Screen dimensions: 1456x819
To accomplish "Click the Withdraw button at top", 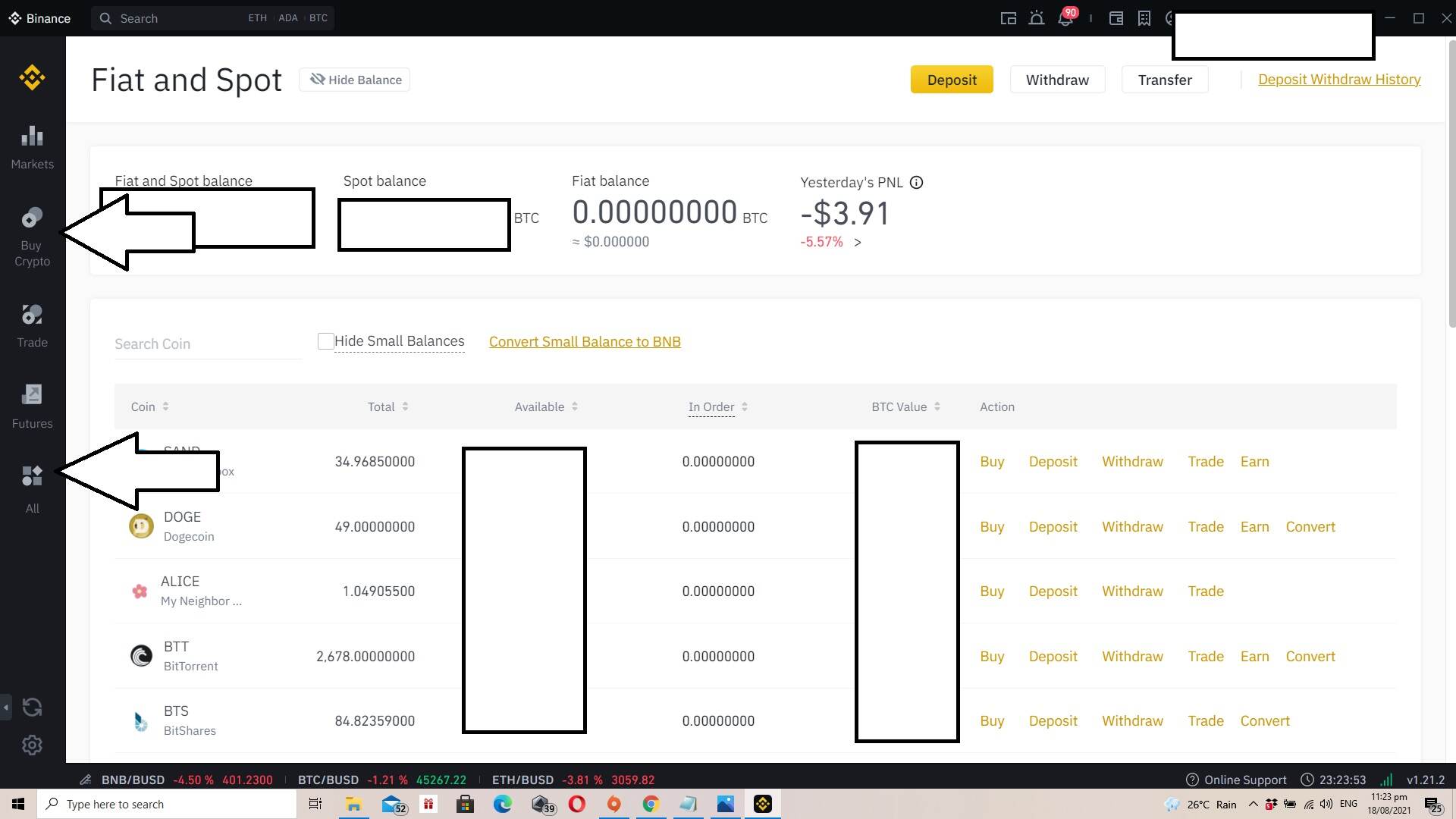I will click(1057, 80).
